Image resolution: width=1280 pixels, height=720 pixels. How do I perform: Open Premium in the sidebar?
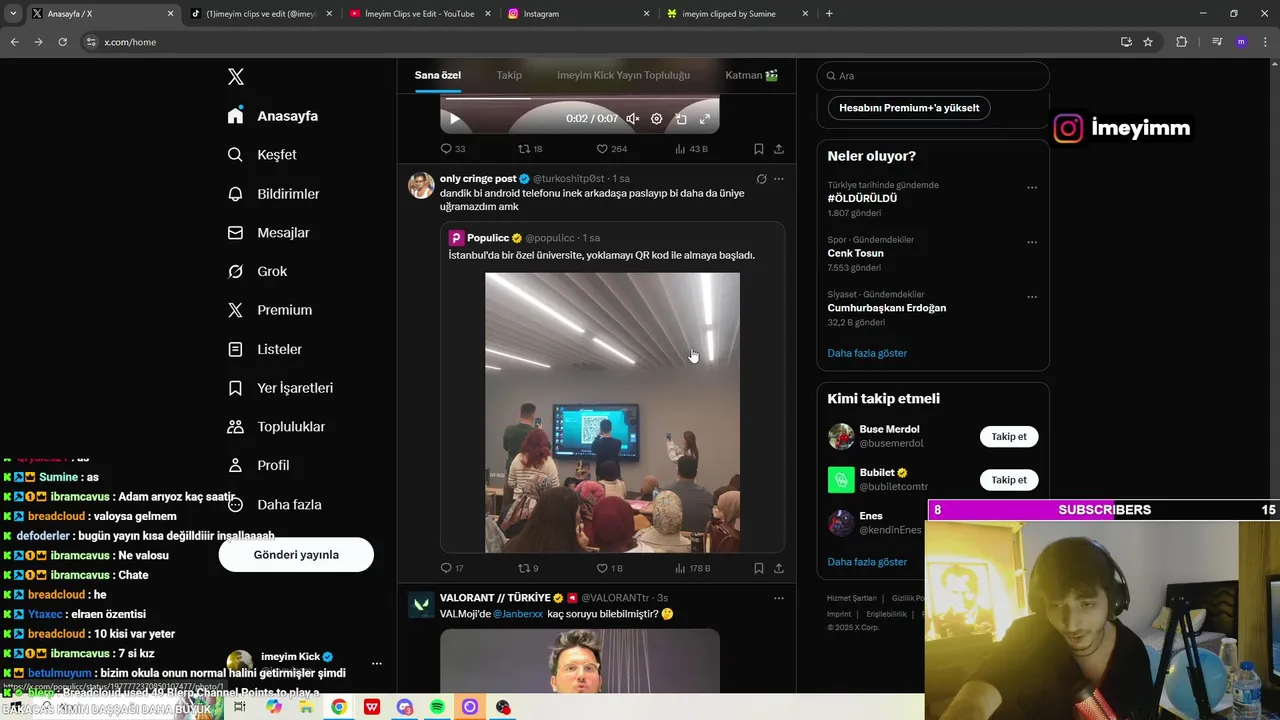[269, 310]
